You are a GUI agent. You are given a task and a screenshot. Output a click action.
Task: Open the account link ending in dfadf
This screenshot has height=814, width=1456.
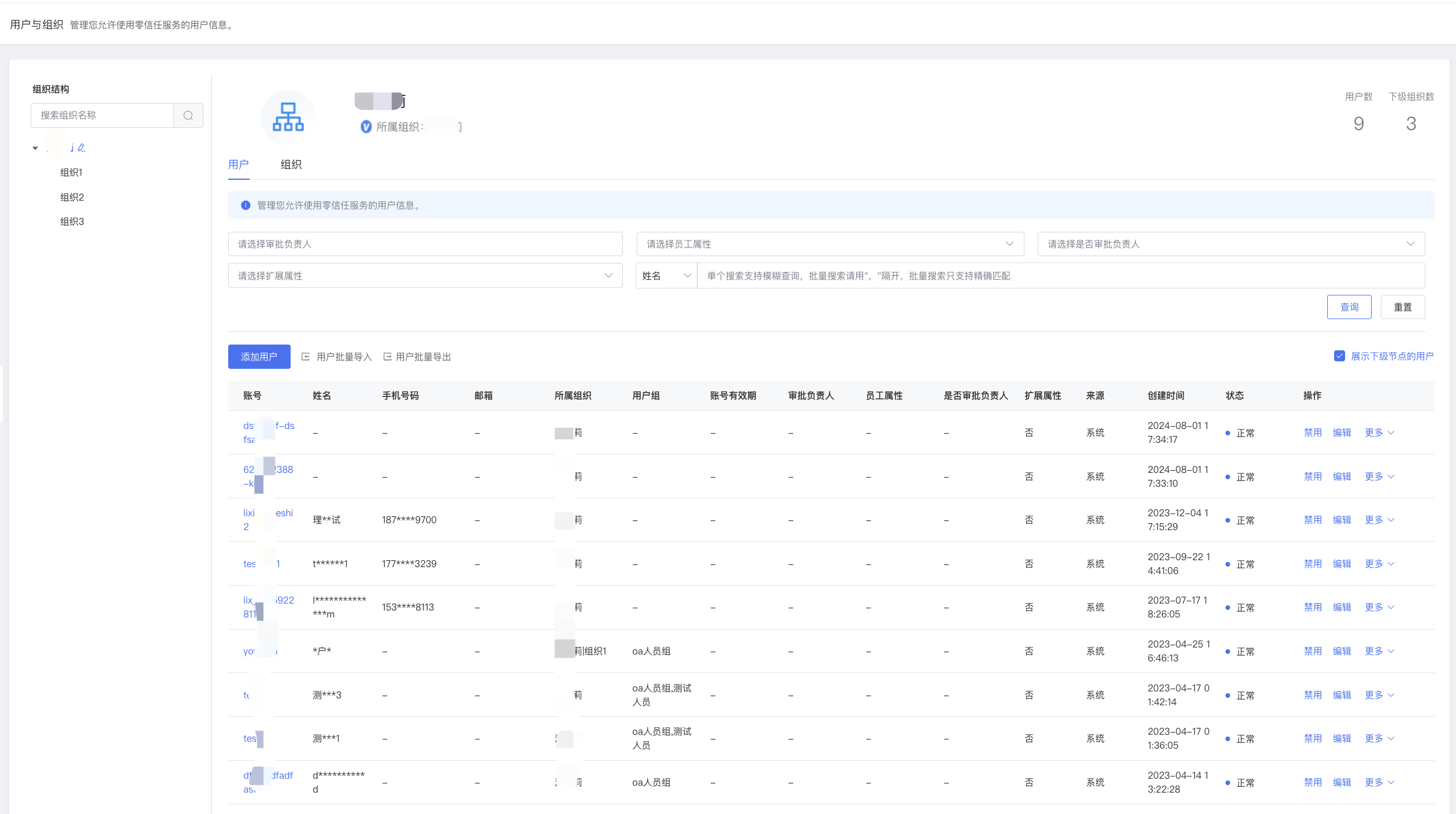[x=268, y=782]
